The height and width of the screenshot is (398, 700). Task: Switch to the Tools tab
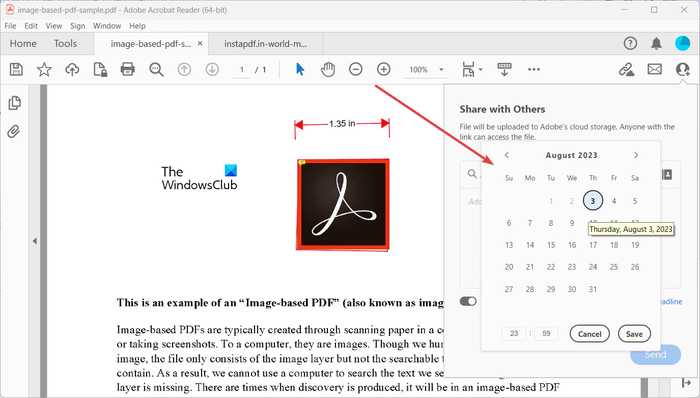pos(65,43)
